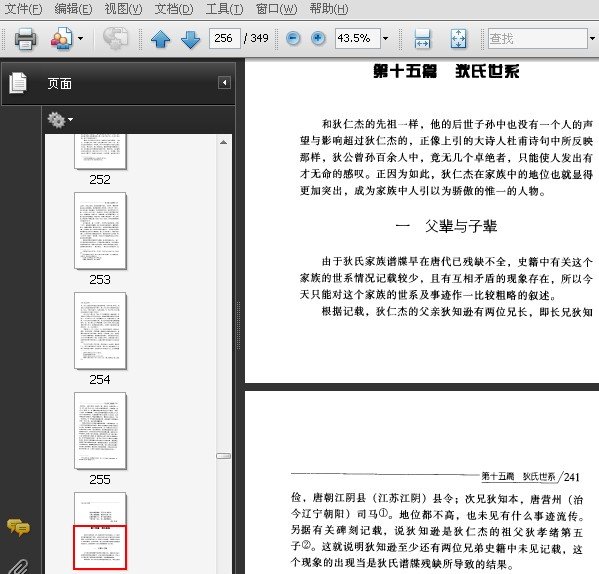Open the zoom percentage dropdown
The image size is (599, 574).
tap(386, 38)
